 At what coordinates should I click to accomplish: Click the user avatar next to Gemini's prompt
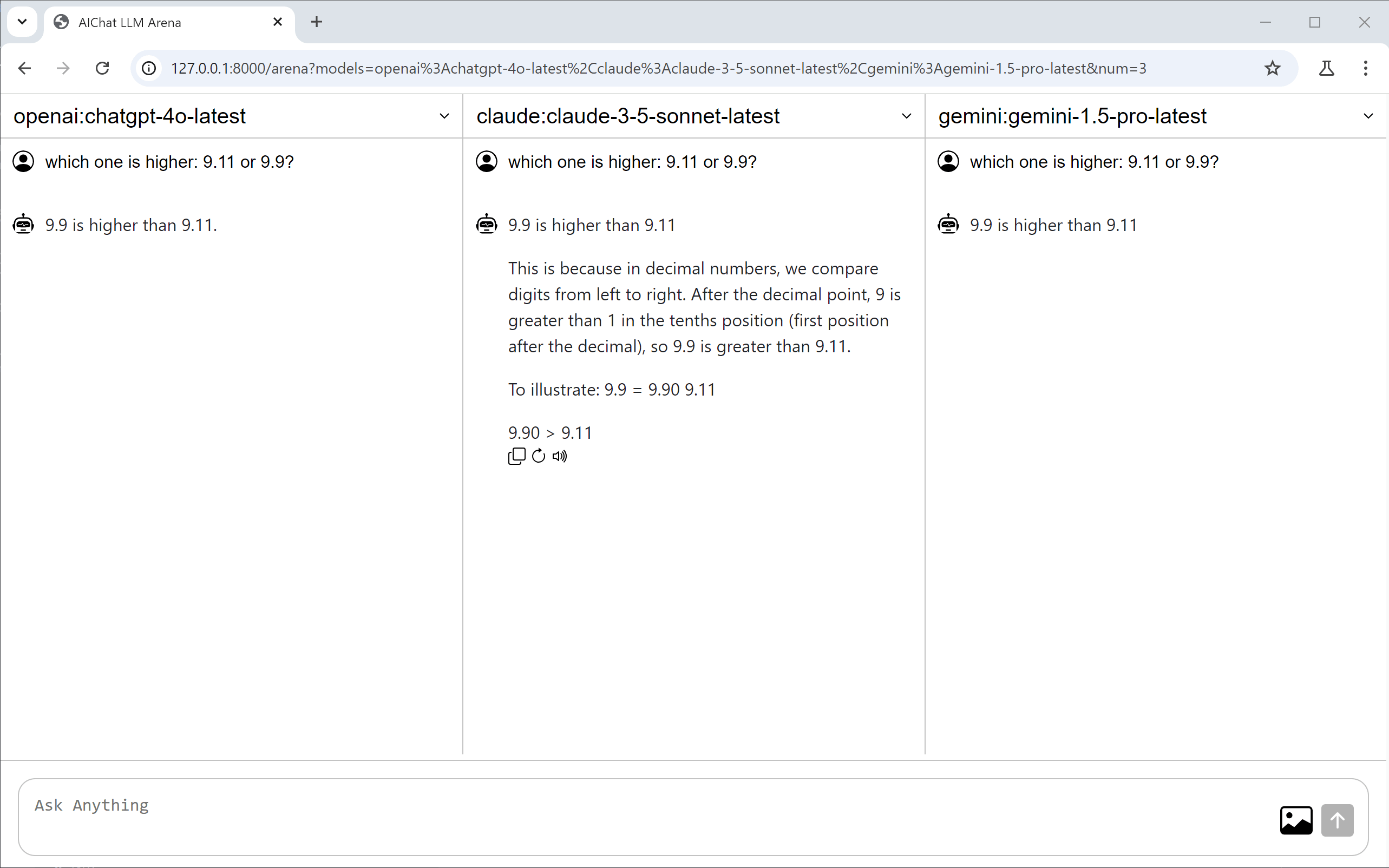(947, 161)
